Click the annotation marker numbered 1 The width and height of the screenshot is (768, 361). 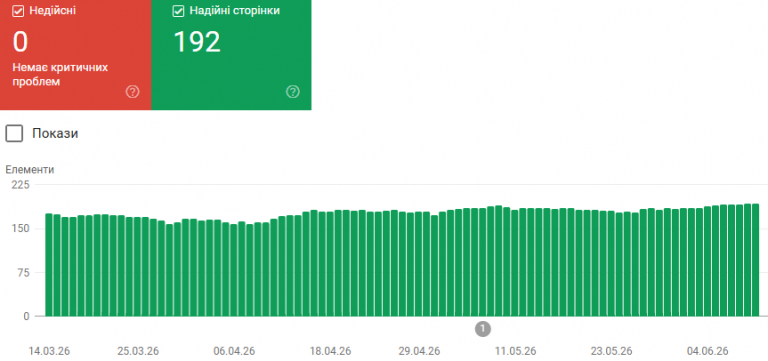tap(482, 329)
